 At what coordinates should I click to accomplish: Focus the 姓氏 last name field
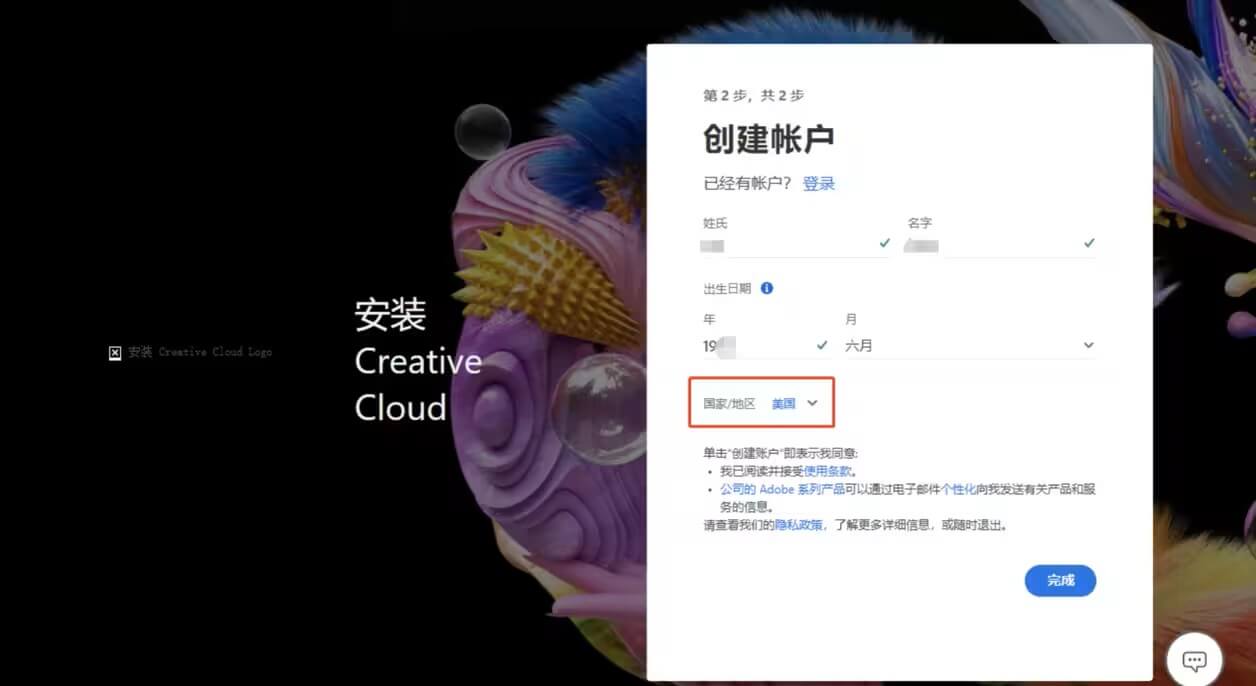(x=797, y=244)
